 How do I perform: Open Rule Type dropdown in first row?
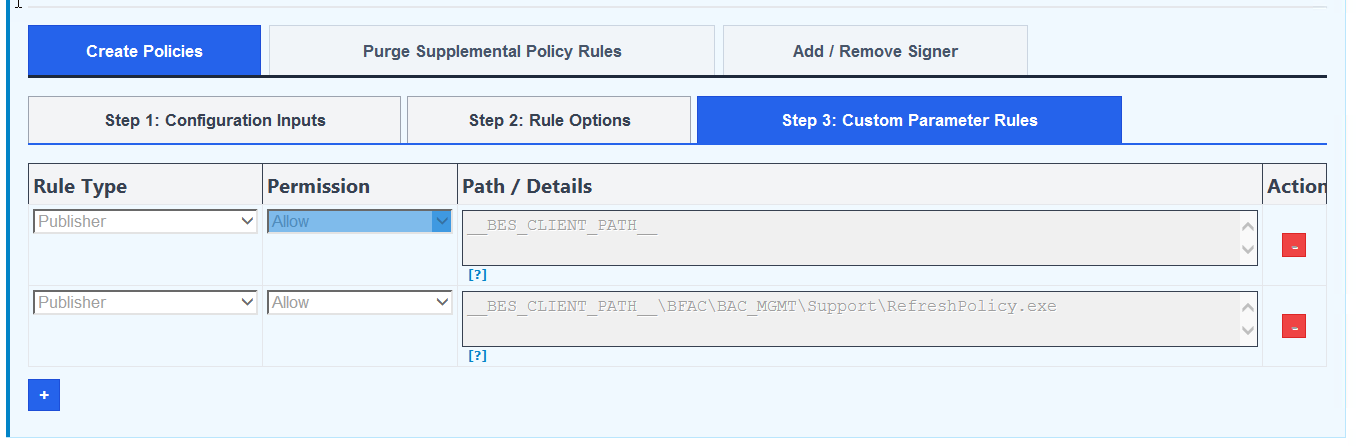[x=146, y=222]
